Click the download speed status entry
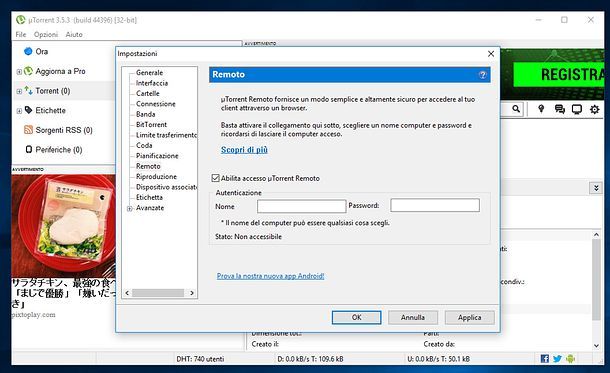The width and height of the screenshot is (610, 373). point(310,359)
